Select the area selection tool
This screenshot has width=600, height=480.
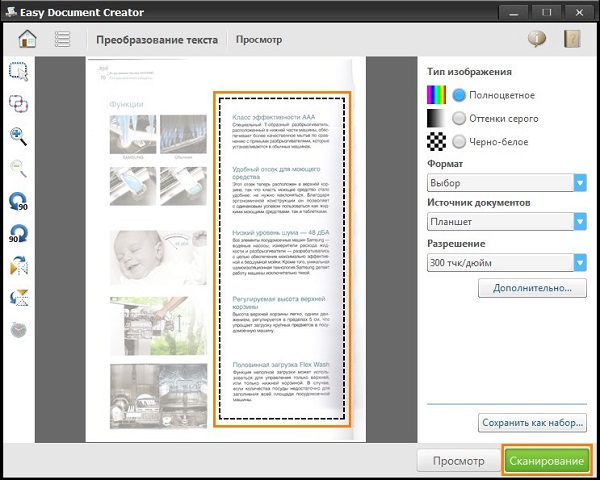(x=17, y=71)
